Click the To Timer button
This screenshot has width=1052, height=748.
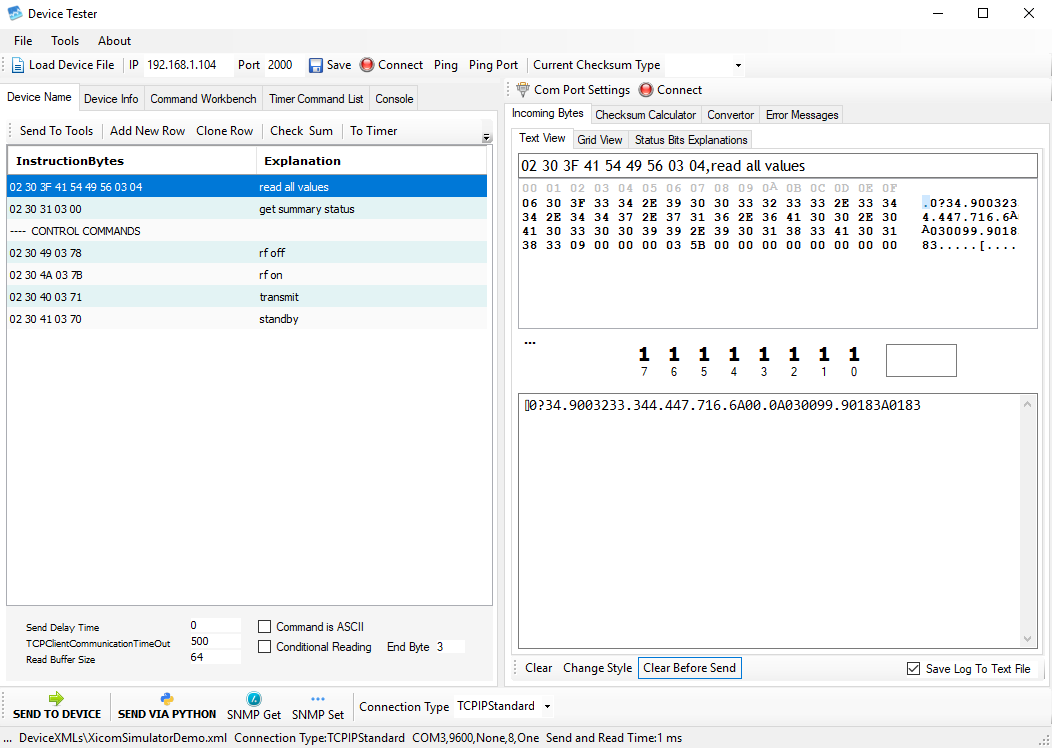[374, 131]
